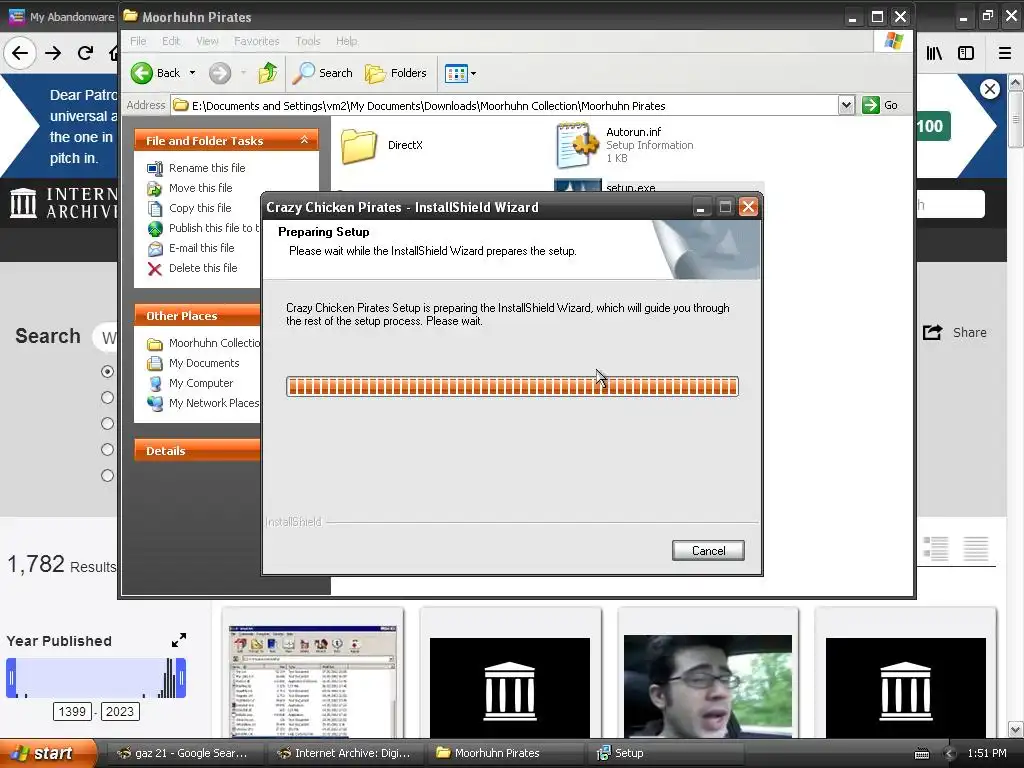
Task: Click the Internet Archive logo
Action: pos(63,202)
